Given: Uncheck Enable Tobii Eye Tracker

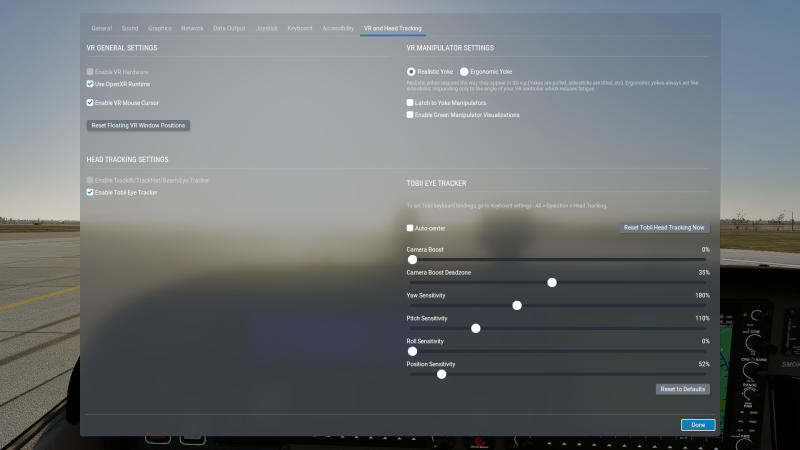Looking at the screenshot, I should [90, 191].
